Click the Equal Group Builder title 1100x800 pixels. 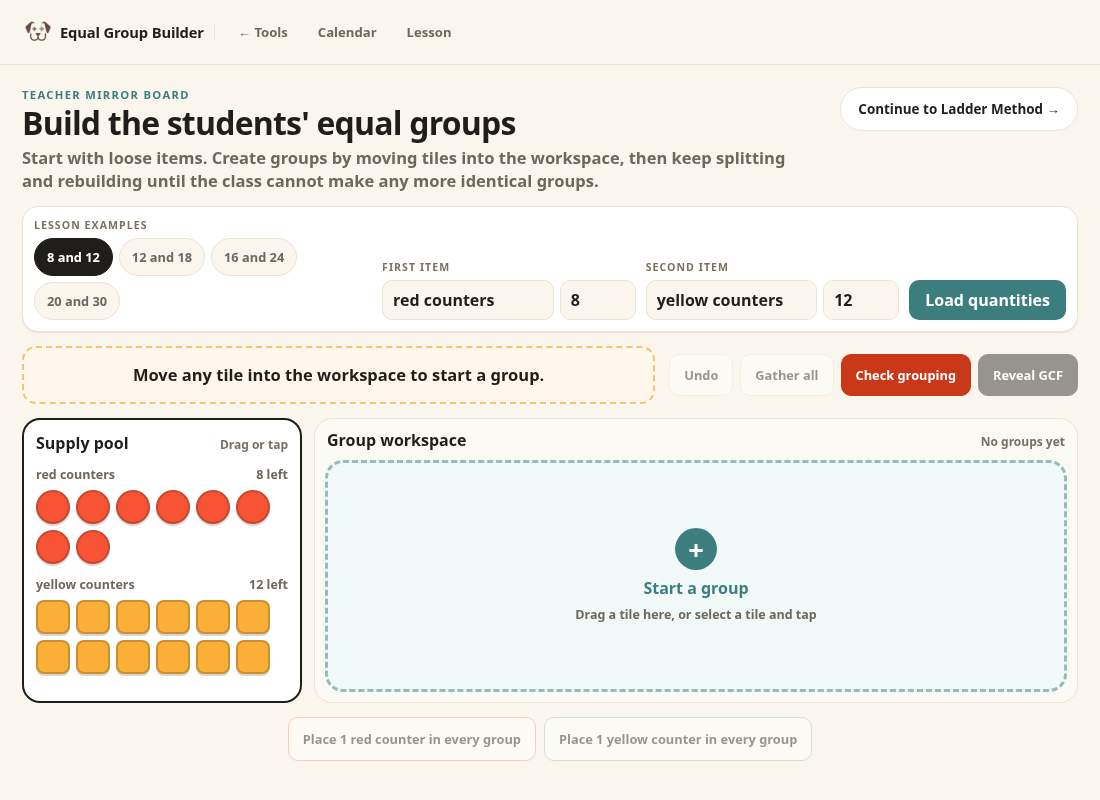(x=132, y=32)
